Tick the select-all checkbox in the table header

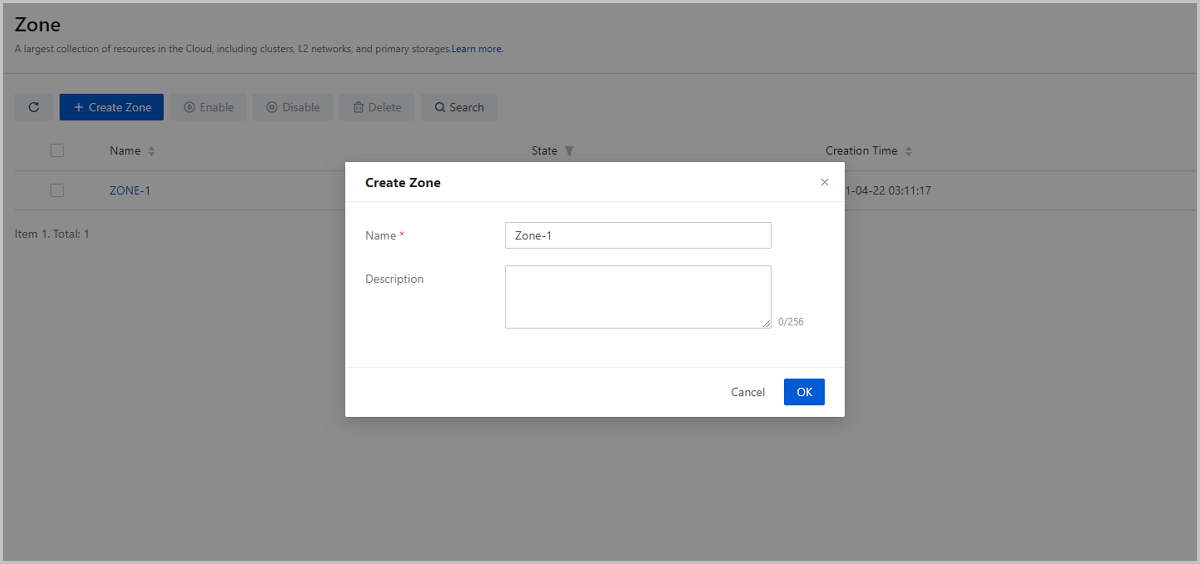(x=57, y=151)
